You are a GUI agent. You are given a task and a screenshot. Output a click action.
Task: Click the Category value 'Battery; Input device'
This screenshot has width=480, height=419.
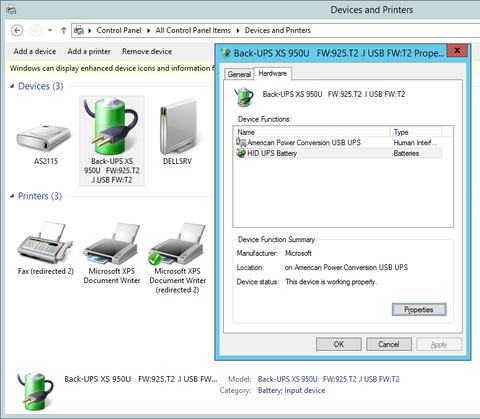tap(291, 390)
